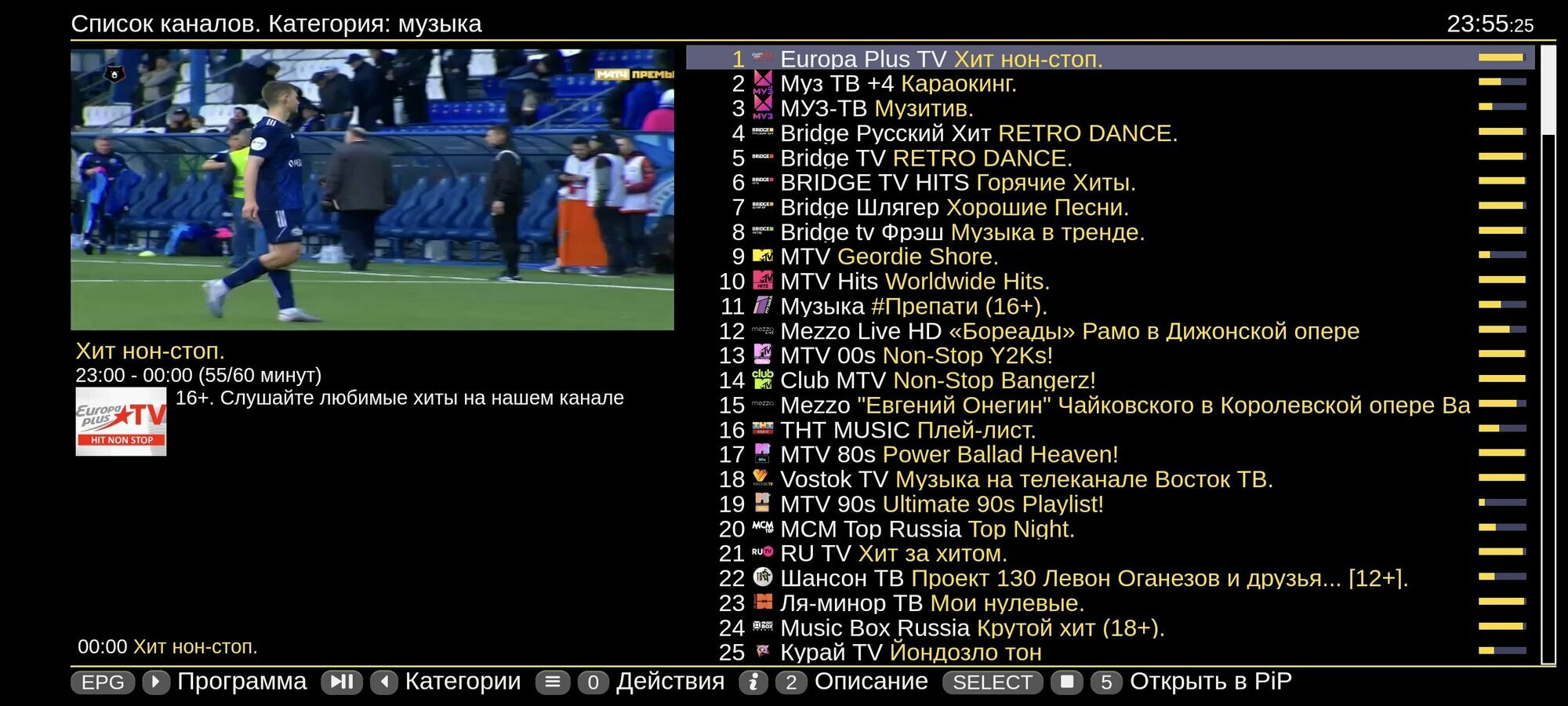Click the Mezzo Live HD channel logo
This screenshot has width=1568, height=706.
click(762, 330)
